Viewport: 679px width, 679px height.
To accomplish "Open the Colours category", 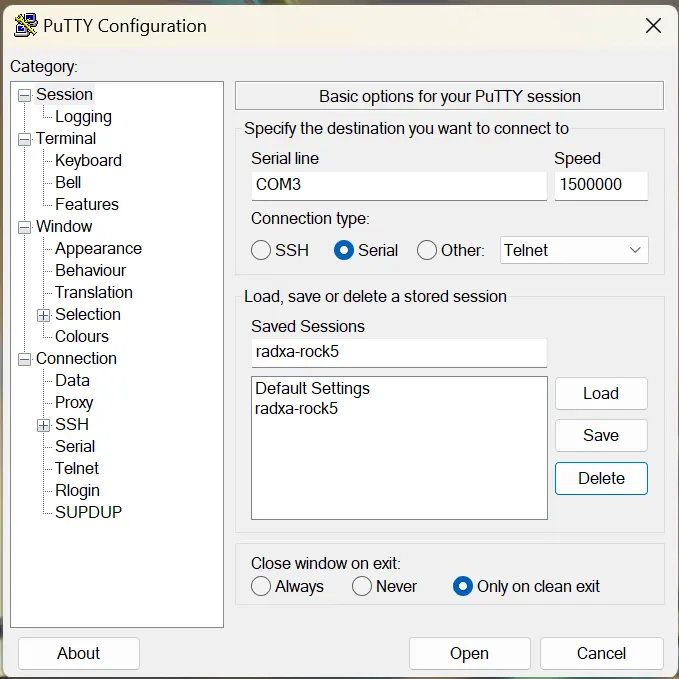I will [x=82, y=336].
